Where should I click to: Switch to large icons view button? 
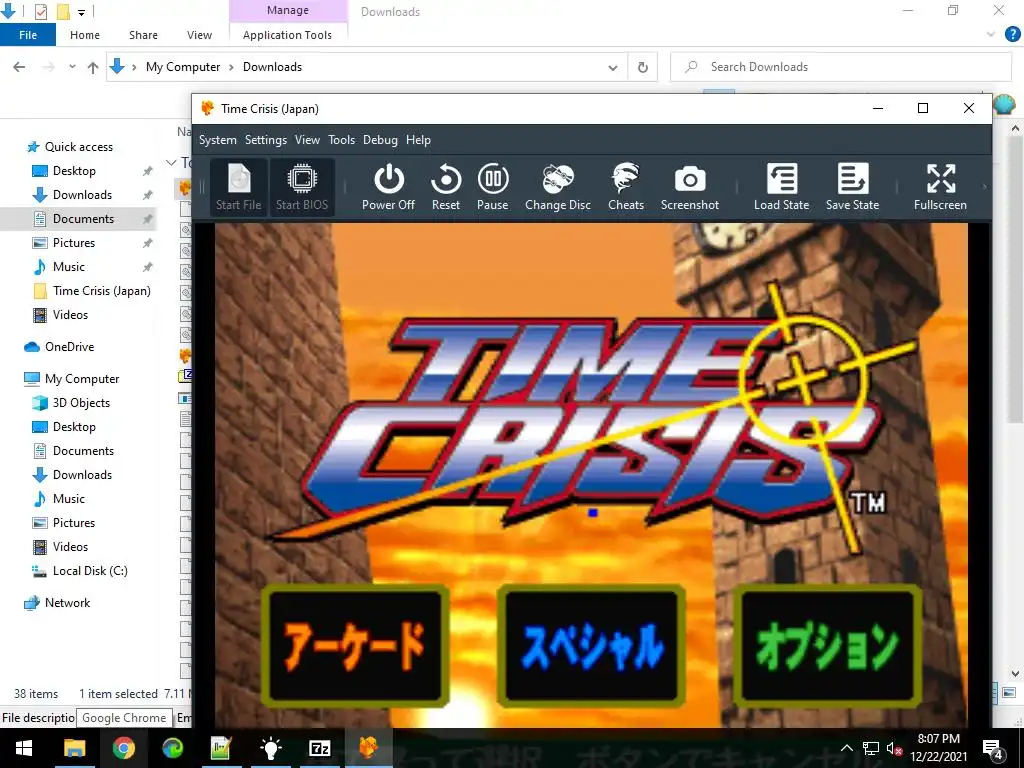point(1008,693)
